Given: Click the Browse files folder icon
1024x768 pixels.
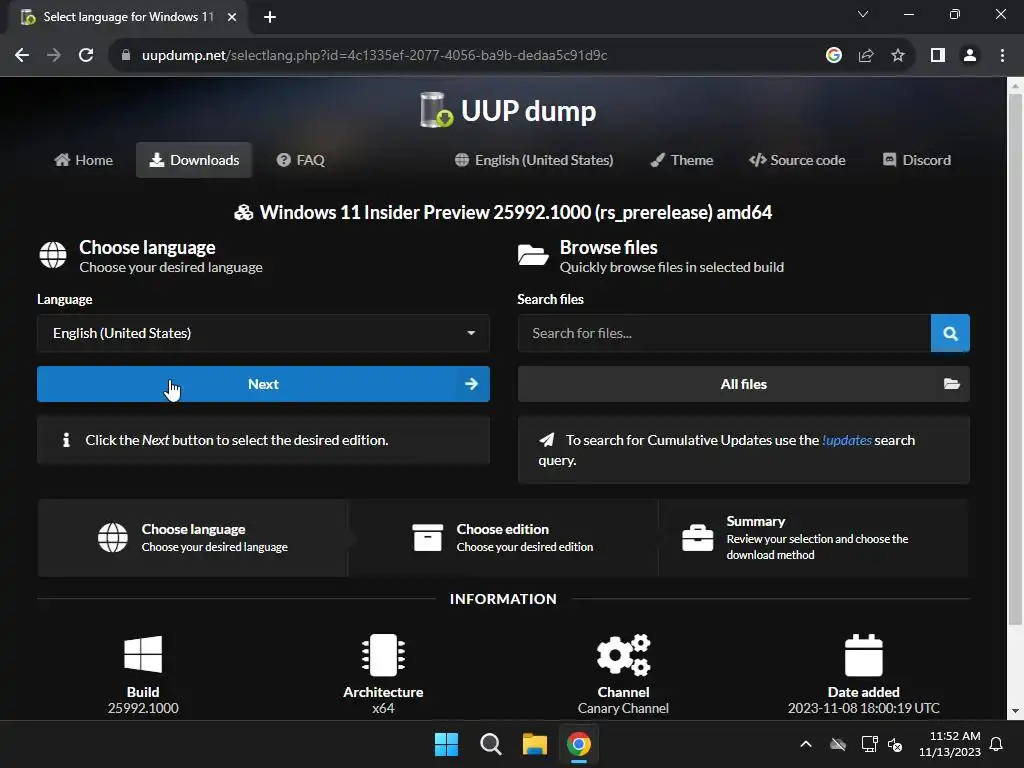Looking at the screenshot, I should point(533,255).
